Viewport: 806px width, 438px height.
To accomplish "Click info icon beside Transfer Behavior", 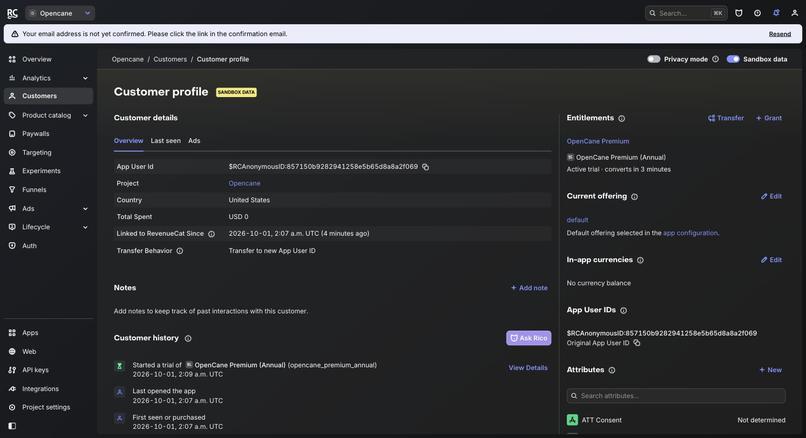I will tap(179, 251).
